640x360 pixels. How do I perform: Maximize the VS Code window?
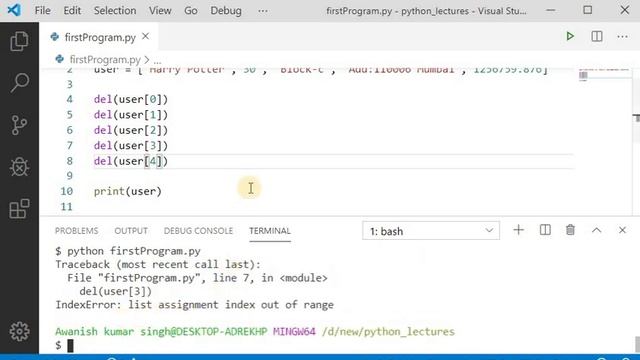(x=587, y=10)
